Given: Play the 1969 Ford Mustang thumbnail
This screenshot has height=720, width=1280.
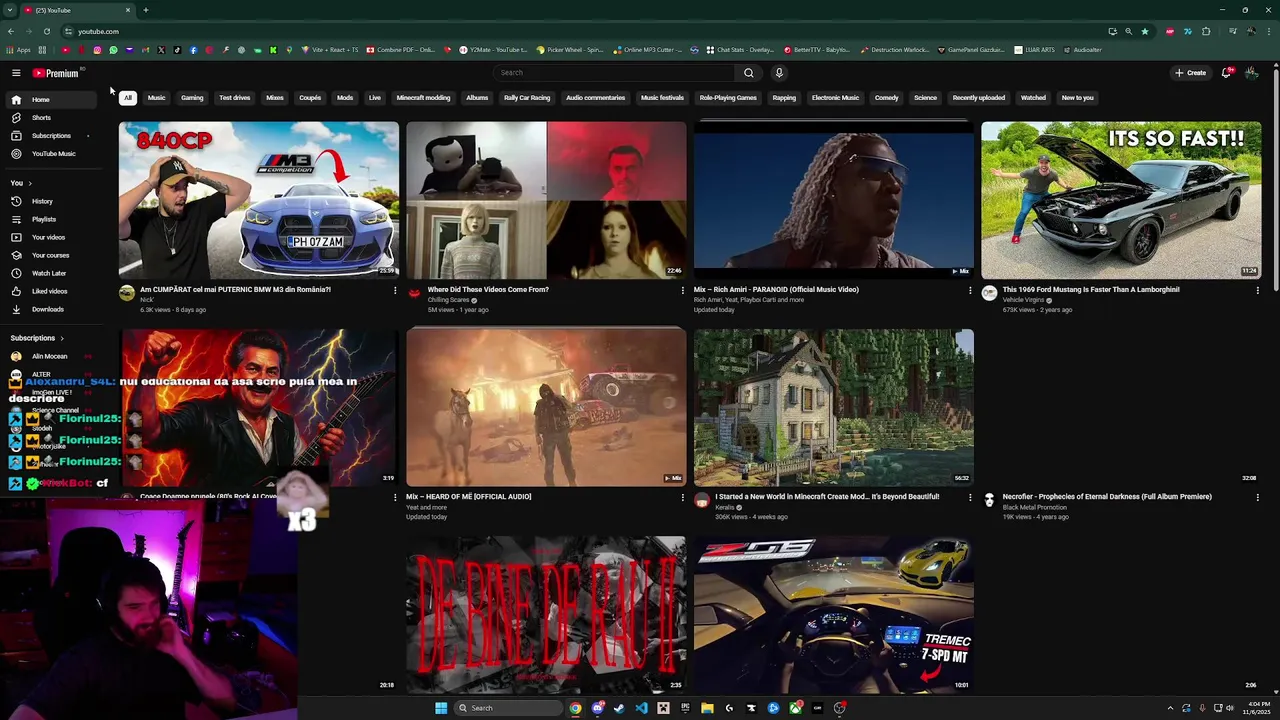Looking at the screenshot, I should [1121, 200].
